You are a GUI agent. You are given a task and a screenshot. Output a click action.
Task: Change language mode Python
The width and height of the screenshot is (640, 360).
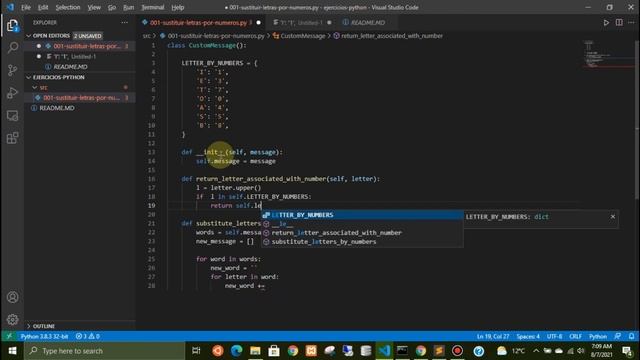[x=598, y=336]
